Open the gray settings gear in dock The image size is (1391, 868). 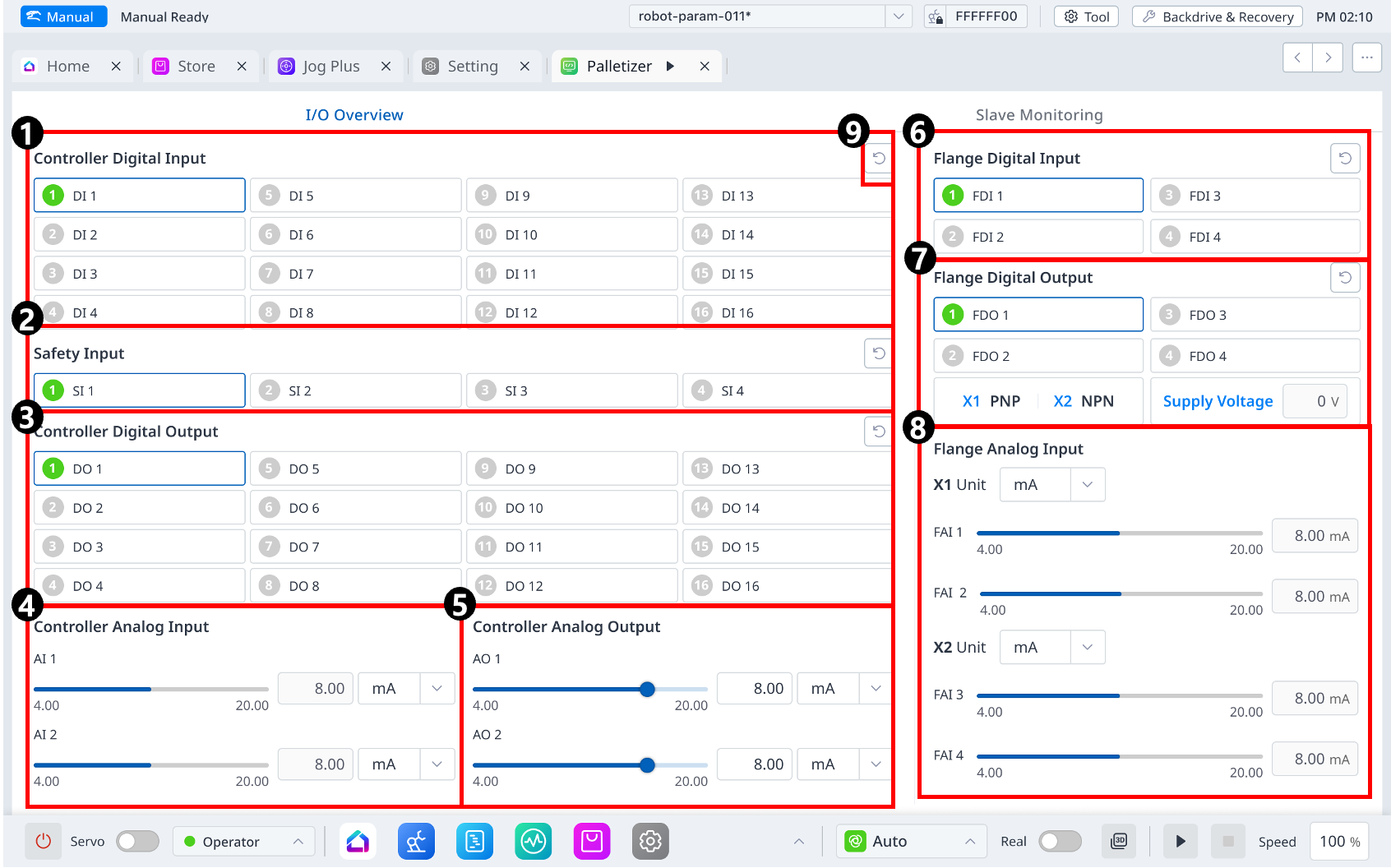[650, 841]
